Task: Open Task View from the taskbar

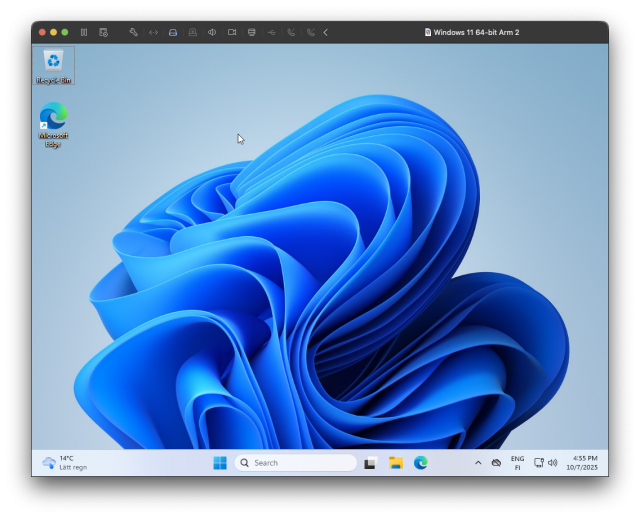Action: coord(370,463)
